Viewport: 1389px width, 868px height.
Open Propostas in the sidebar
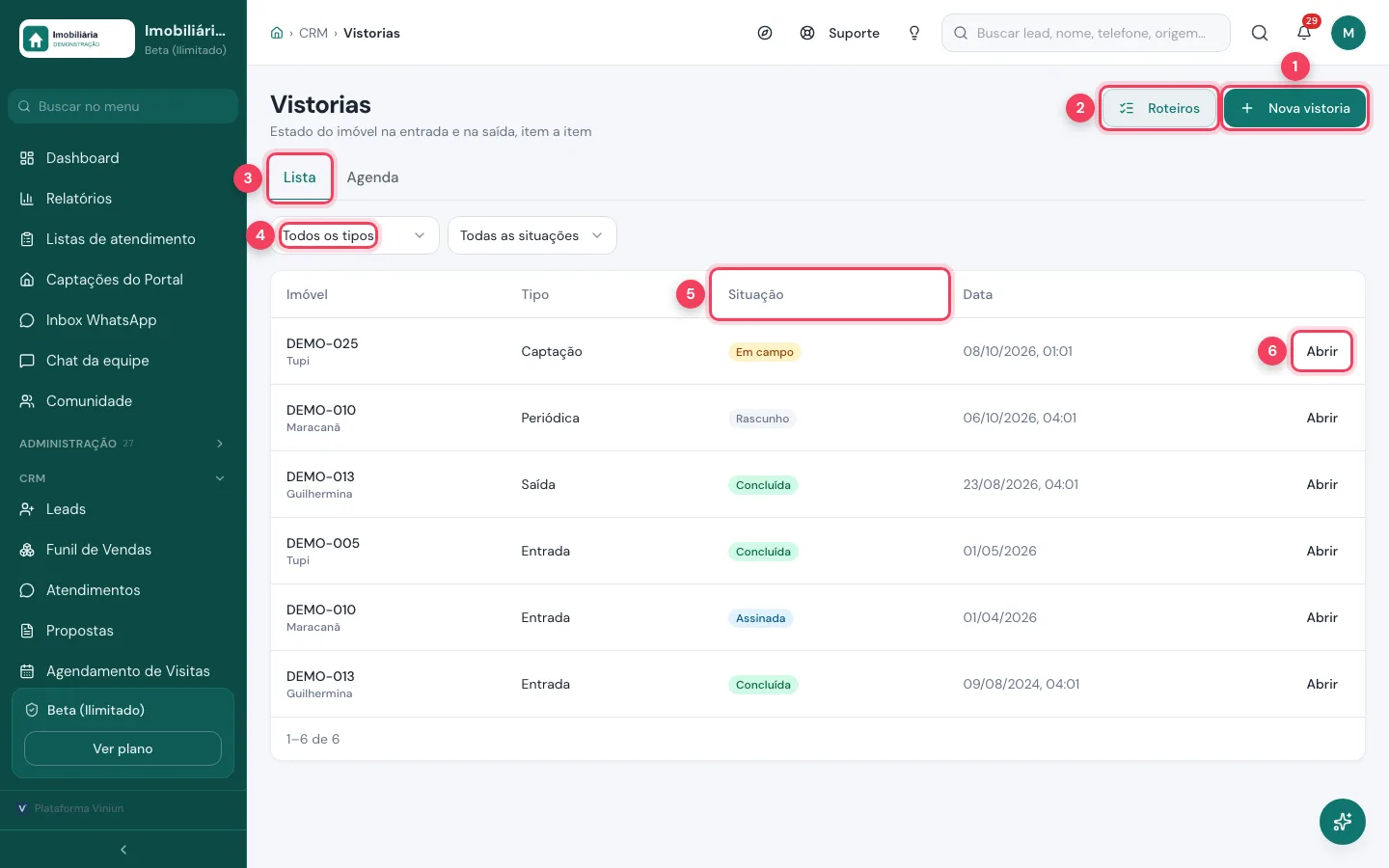(x=123, y=631)
